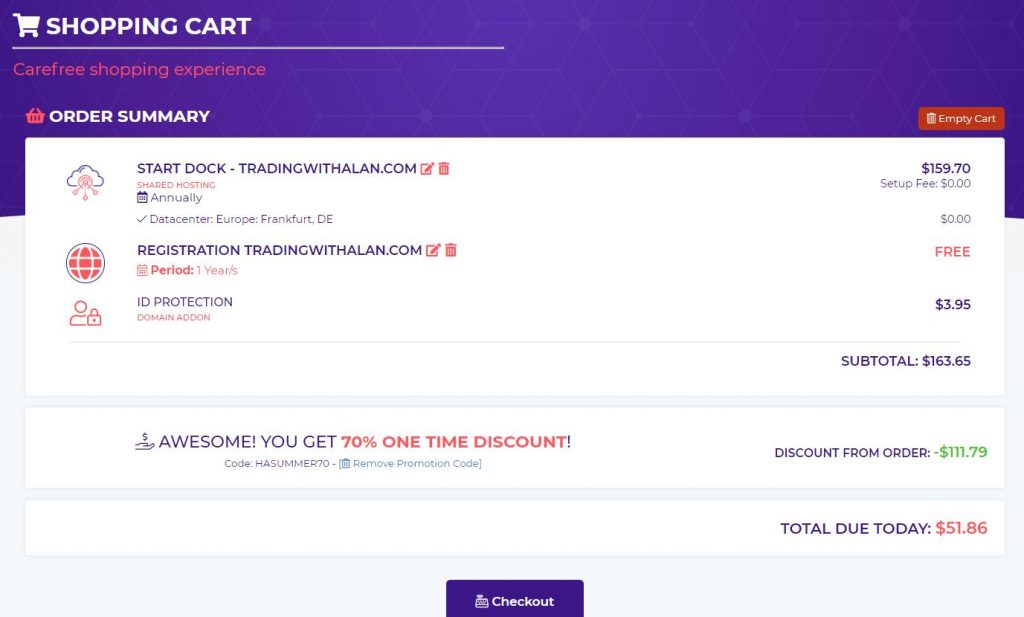Click the calendar icon next to Annually
The height and width of the screenshot is (617, 1024).
[142, 198]
